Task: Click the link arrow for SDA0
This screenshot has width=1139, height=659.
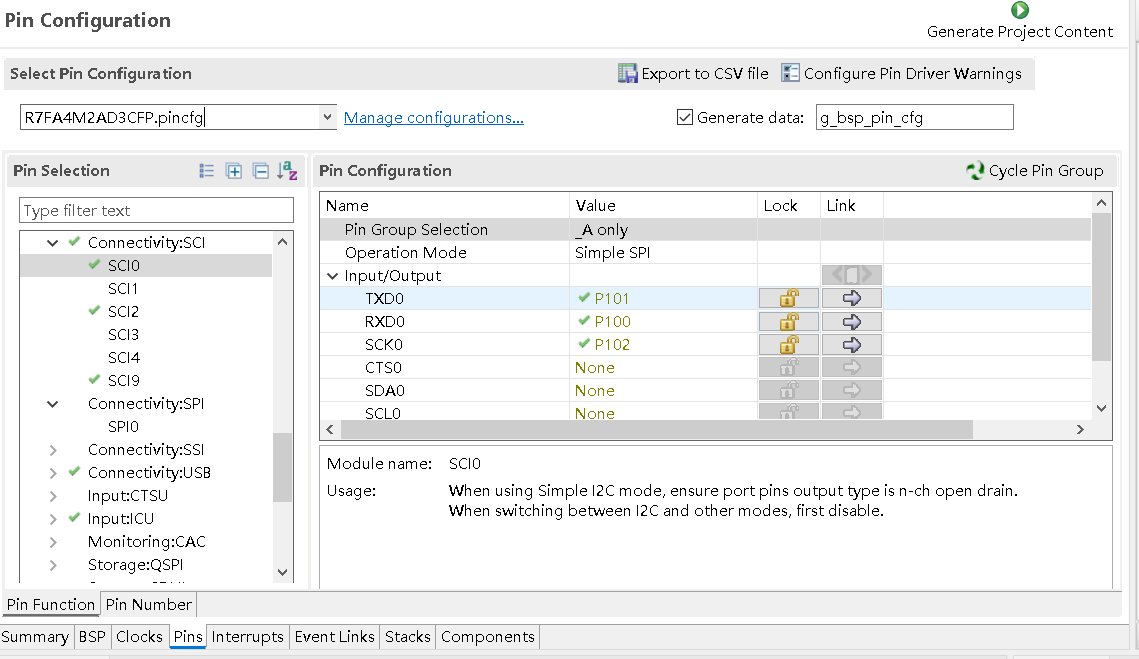Action: [x=852, y=390]
